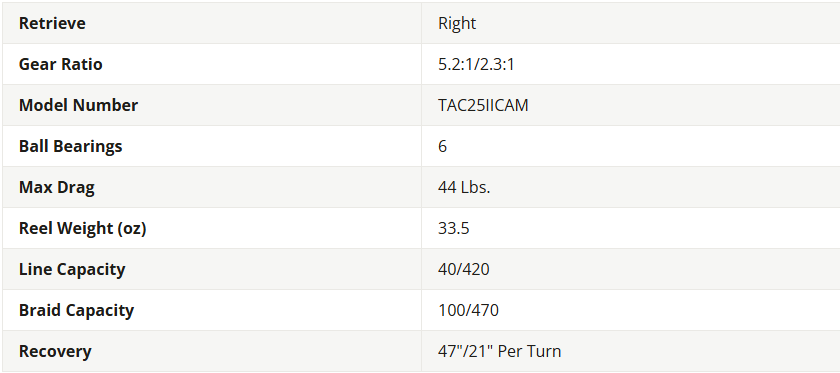Click the Model Number label

tap(78, 105)
